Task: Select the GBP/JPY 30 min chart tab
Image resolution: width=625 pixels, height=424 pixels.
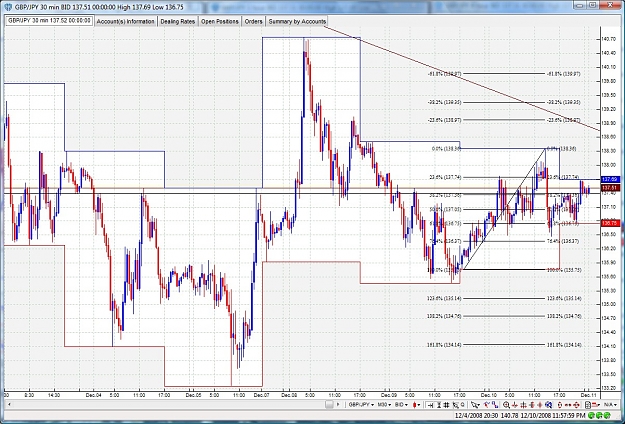Action: pos(49,21)
